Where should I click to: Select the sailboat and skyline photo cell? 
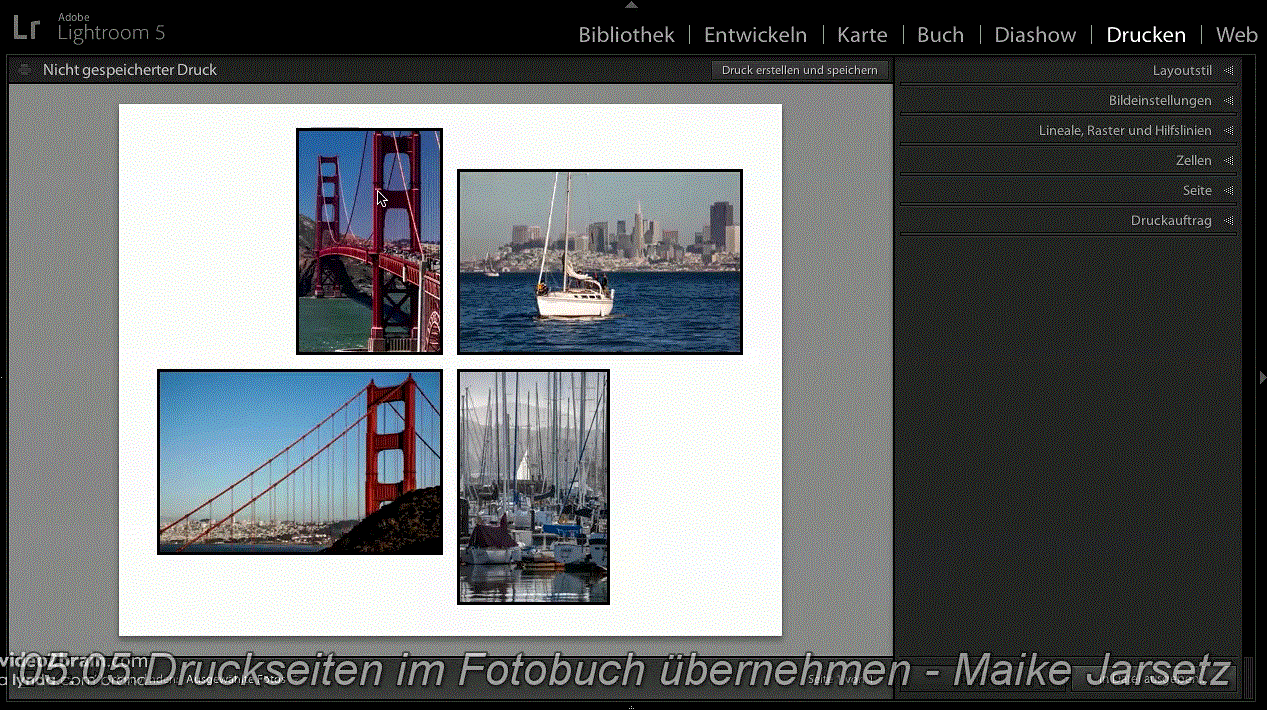click(600, 262)
